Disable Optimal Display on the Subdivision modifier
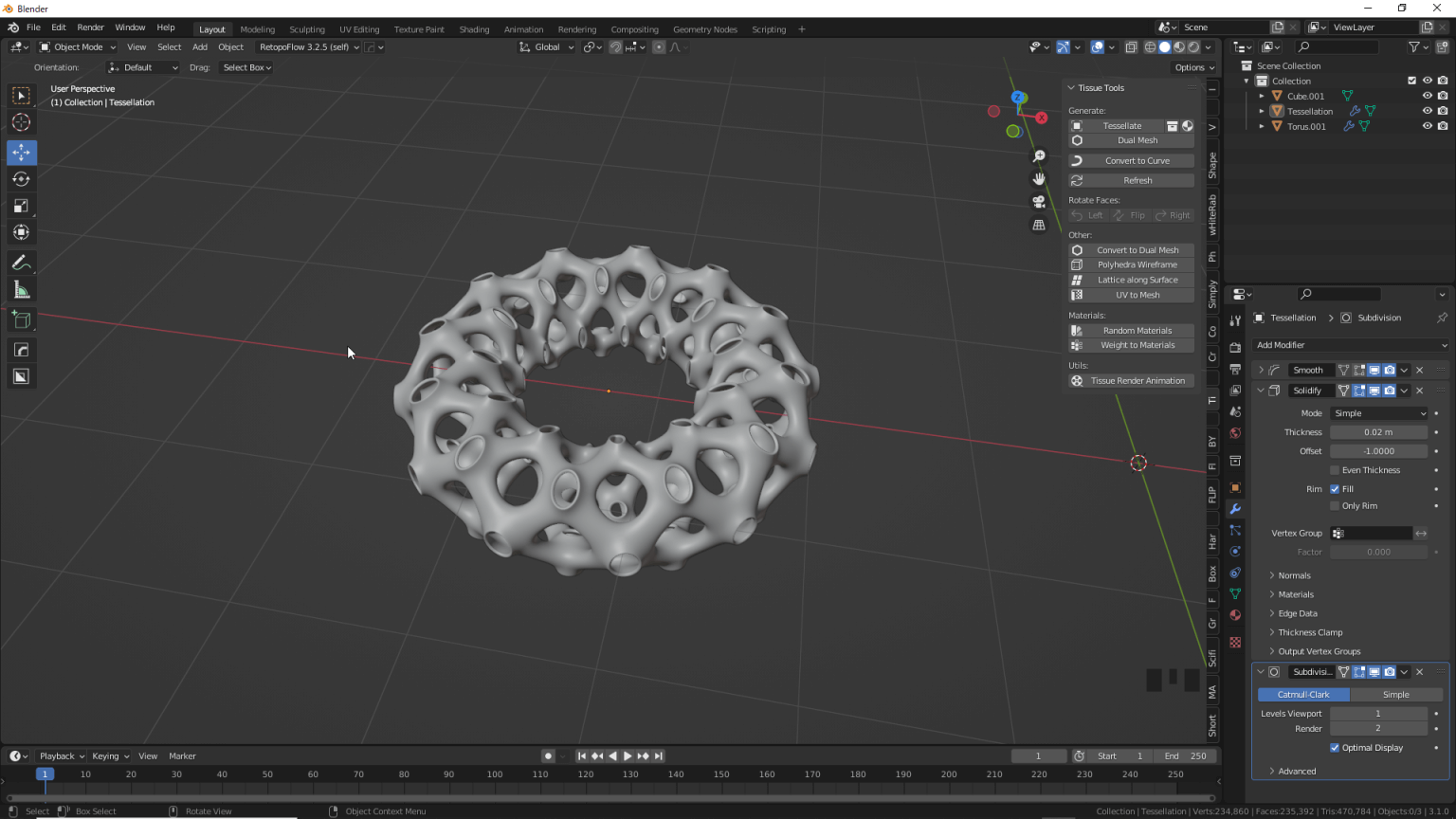The height and width of the screenshot is (819, 1456). click(1335, 747)
